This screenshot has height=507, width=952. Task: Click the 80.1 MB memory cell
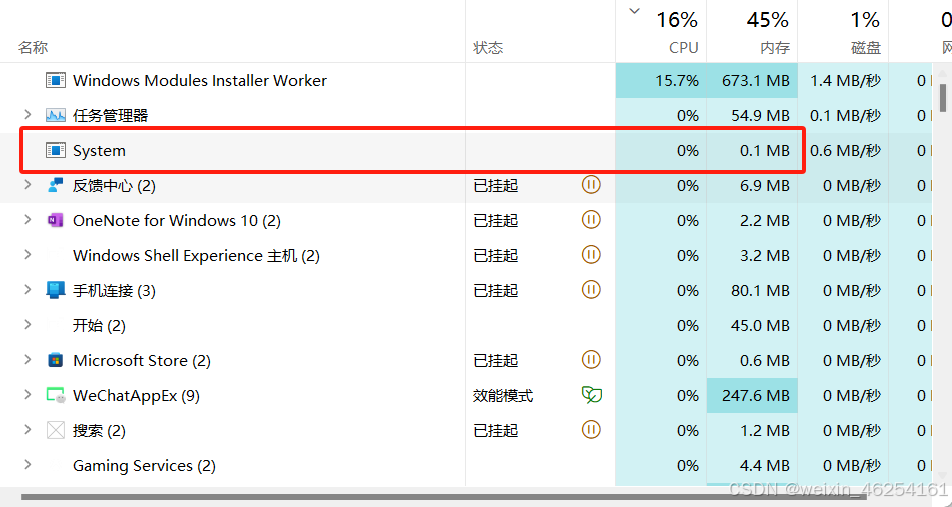752,291
